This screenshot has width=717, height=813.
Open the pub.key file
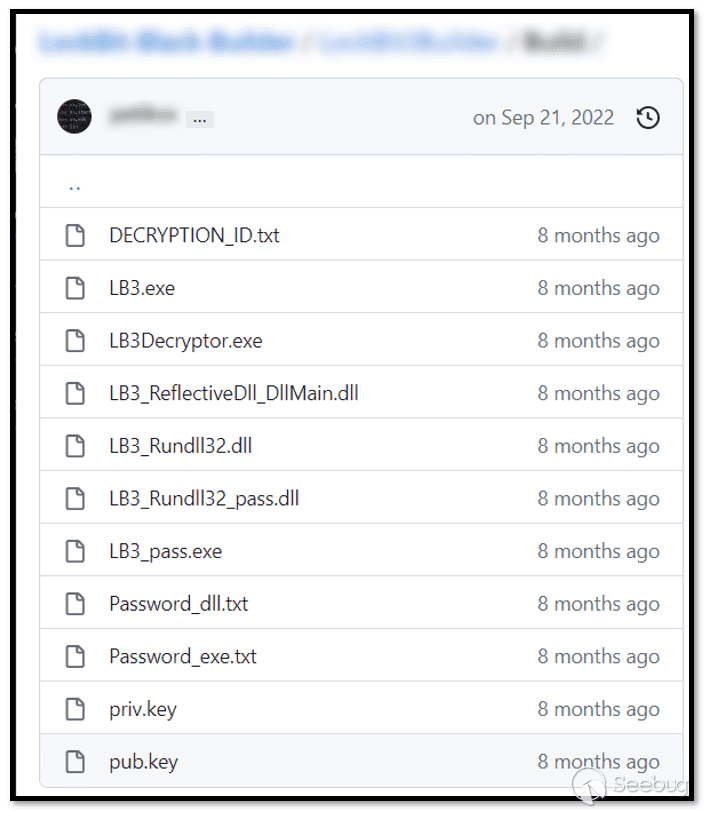click(143, 761)
